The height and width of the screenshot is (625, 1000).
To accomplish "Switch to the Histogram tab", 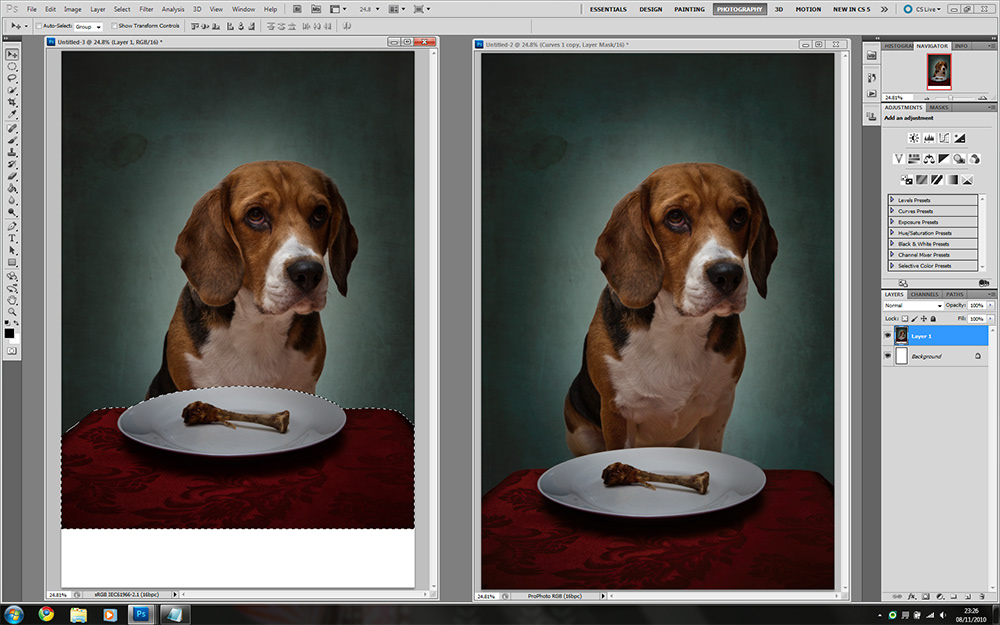I will (x=898, y=46).
